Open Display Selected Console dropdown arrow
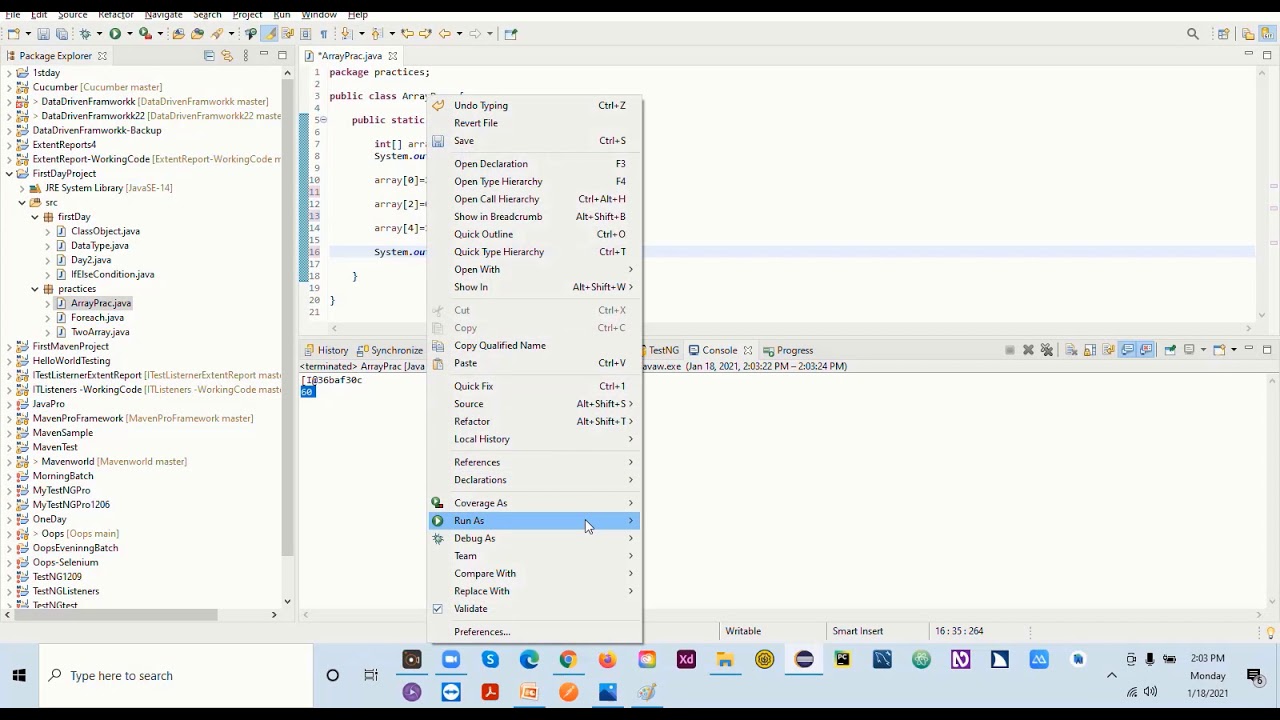This screenshot has height=720, width=1280. (x=1203, y=350)
